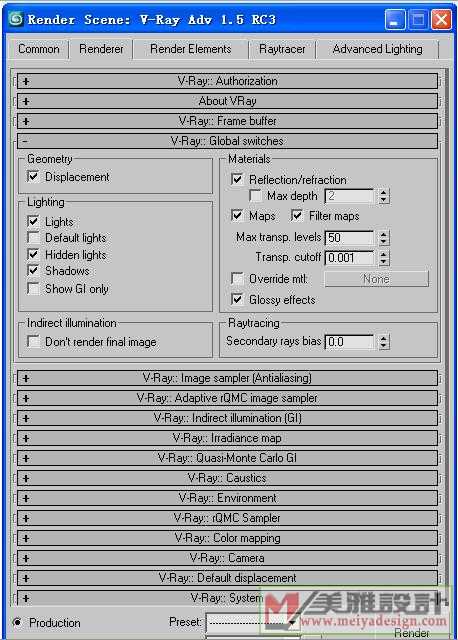
Task: Enable the Default lights checkbox
Action: click(33, 238)
